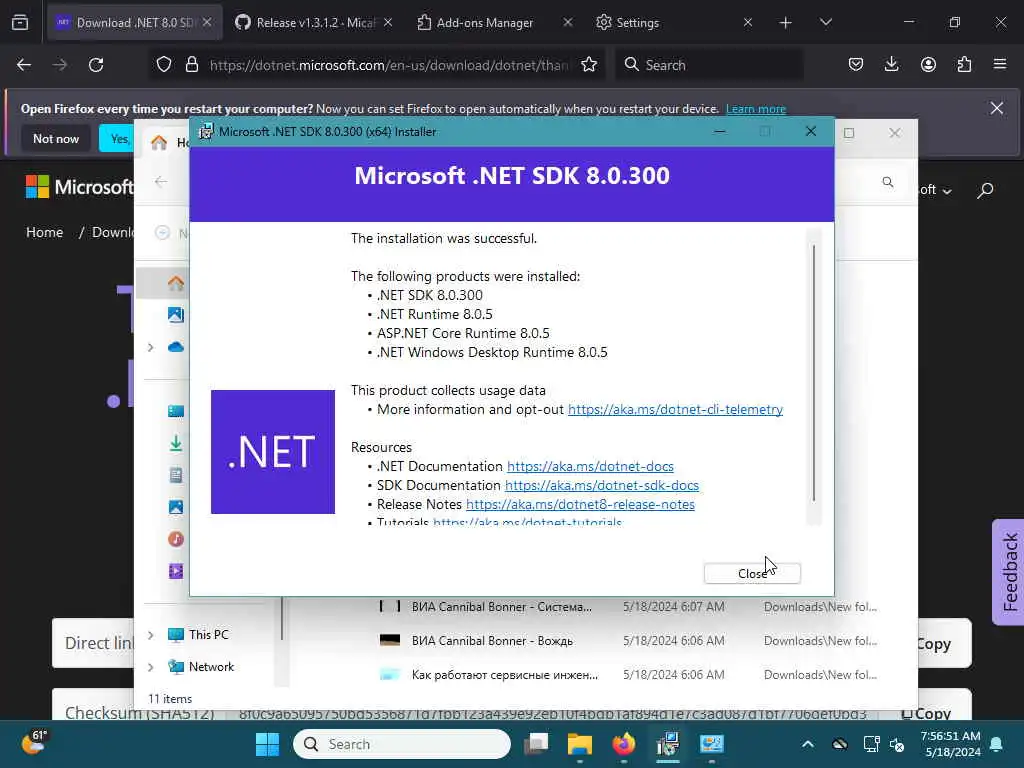Image resolution: width=1024 pixels, height=768 pixels.
Task: Click the tracking protection shield icon
Action: (x=164, y=65)
